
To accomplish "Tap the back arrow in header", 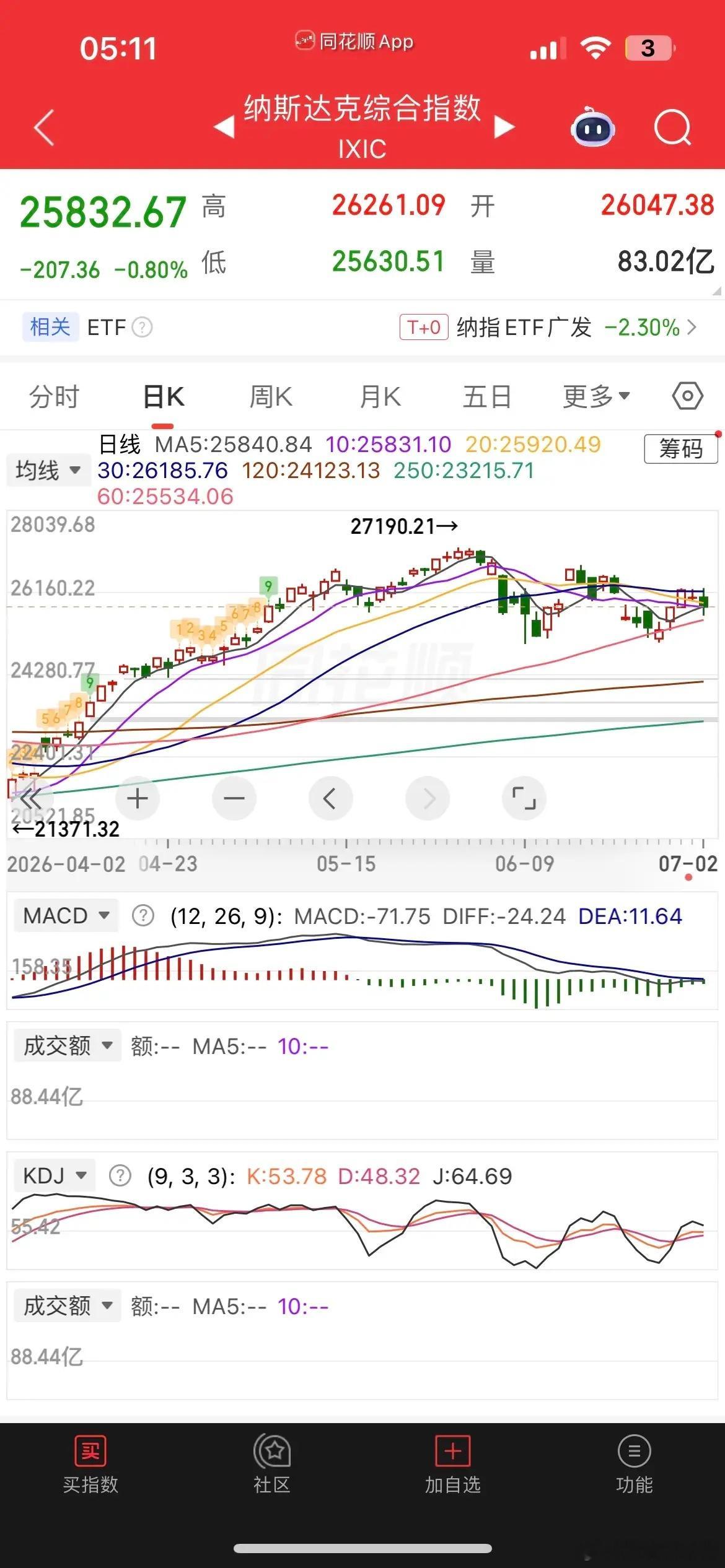I will click(44, 128).
